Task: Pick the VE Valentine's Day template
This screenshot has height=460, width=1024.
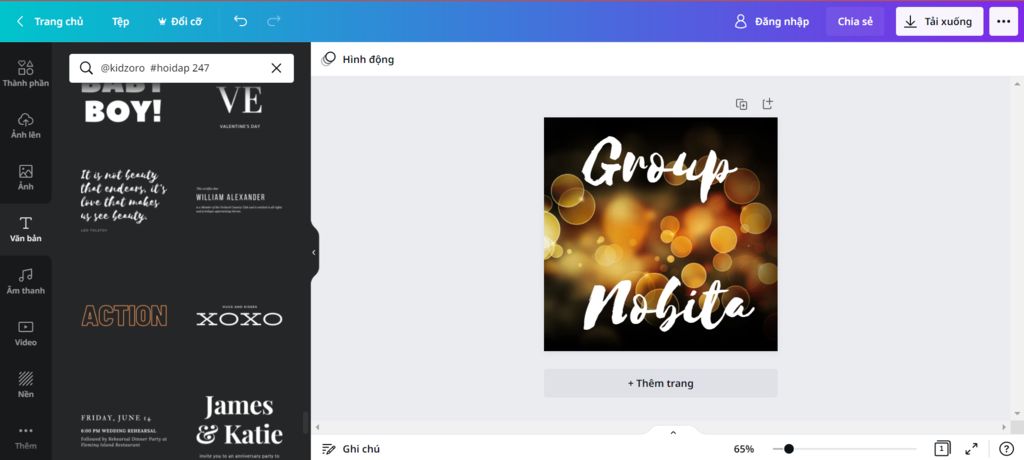Action: click(x=240, y=107)
